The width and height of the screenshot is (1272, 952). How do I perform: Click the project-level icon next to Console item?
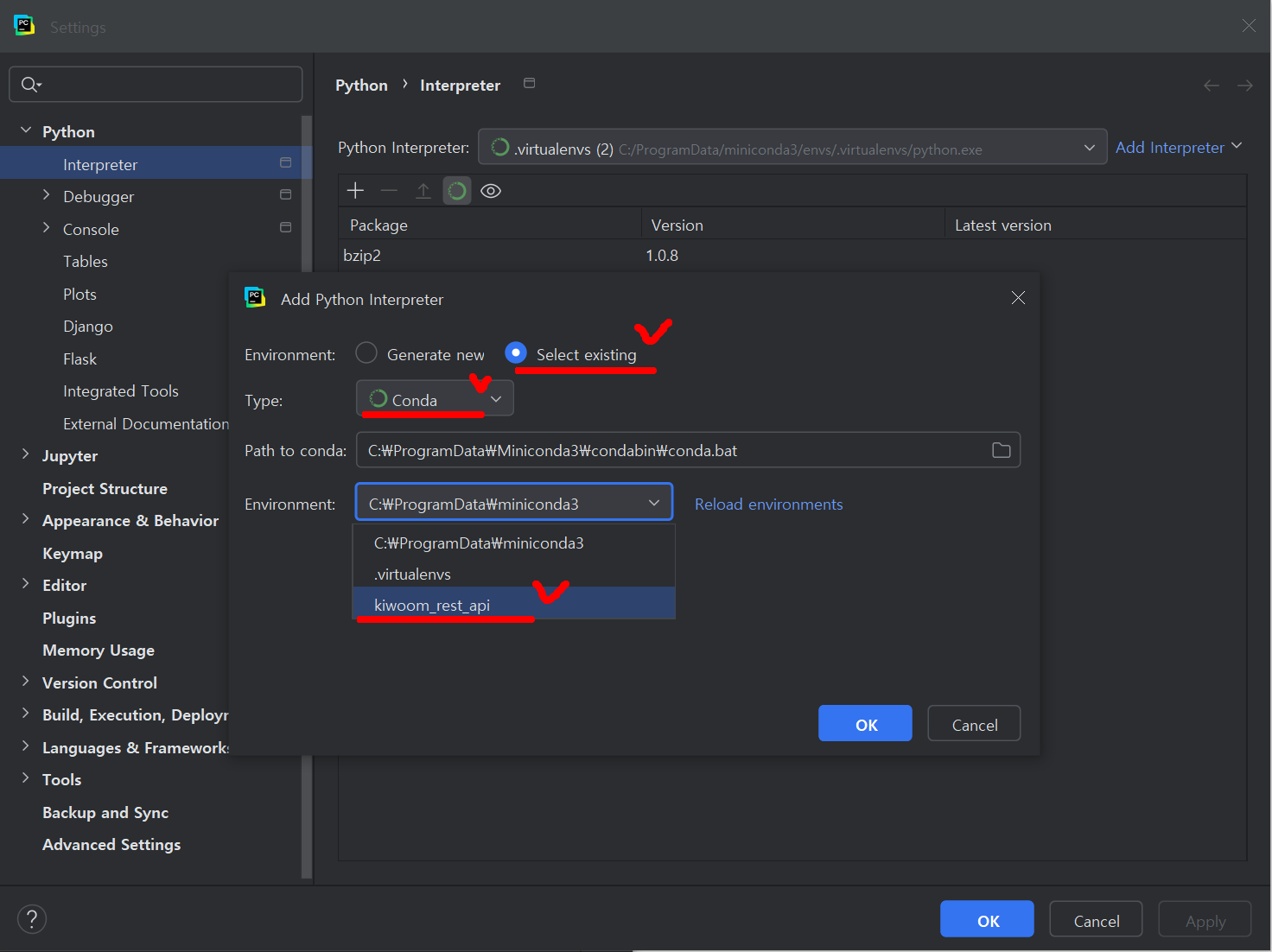(x=286, y=227)
